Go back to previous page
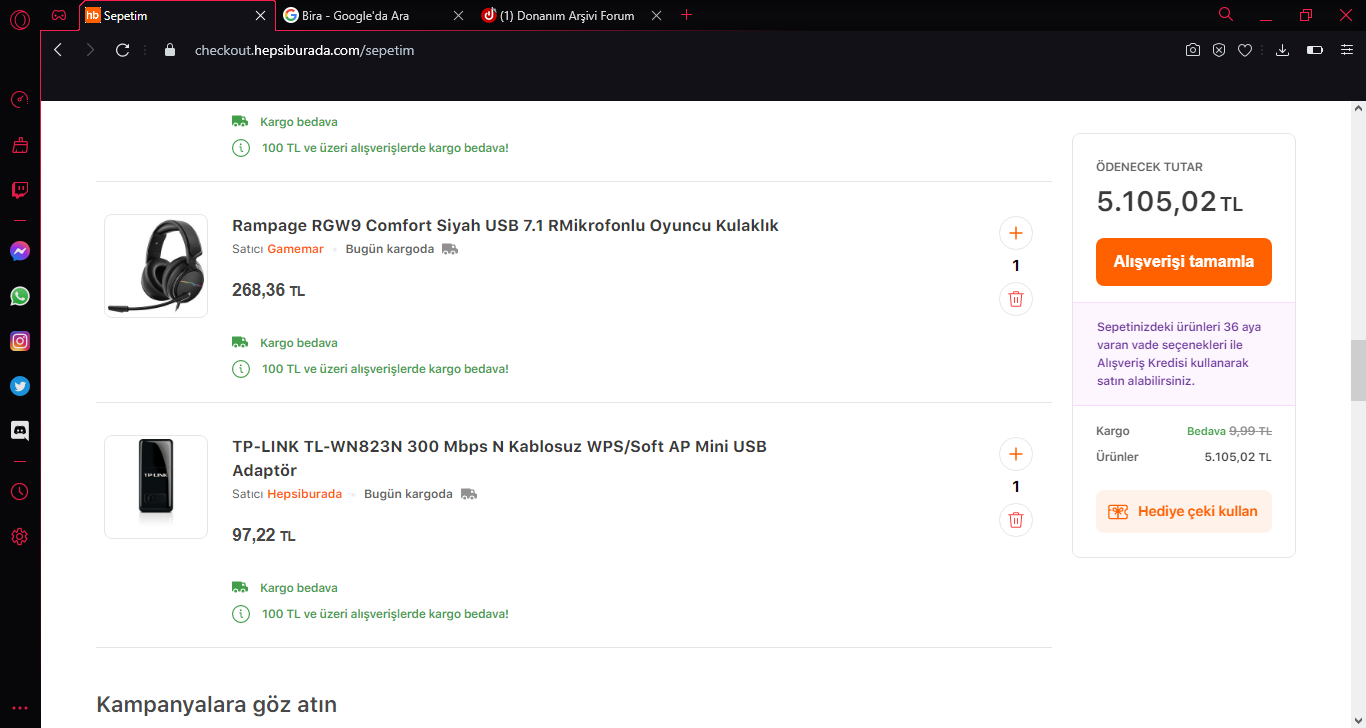 pos(58,50)
